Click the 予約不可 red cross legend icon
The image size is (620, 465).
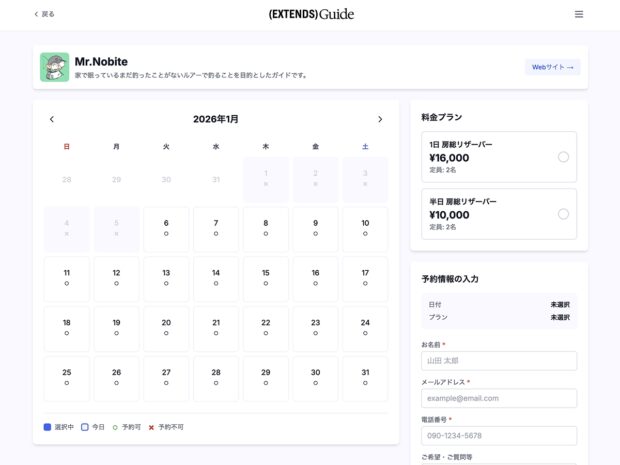[151, 427]
